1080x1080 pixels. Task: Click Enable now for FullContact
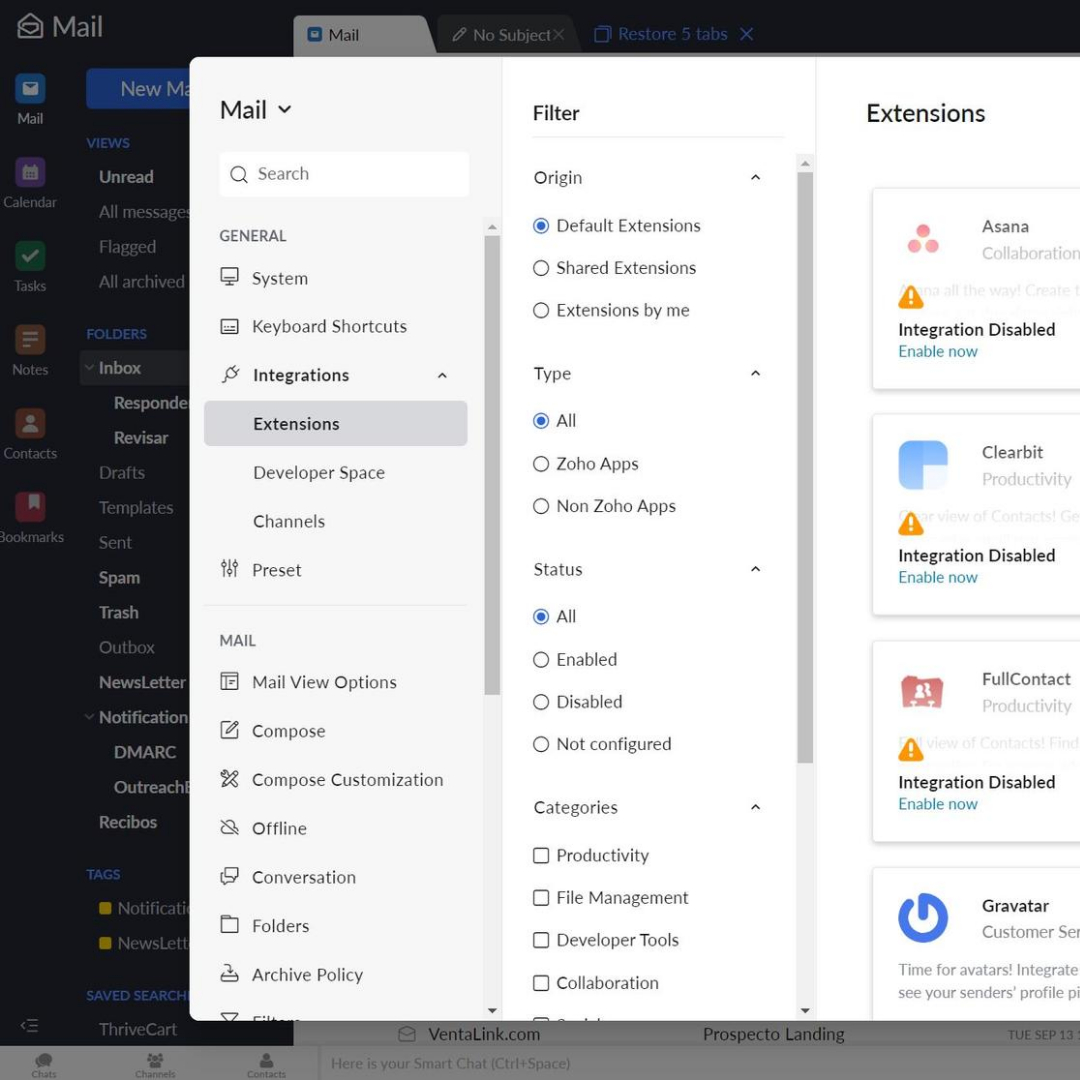point(937,804)
